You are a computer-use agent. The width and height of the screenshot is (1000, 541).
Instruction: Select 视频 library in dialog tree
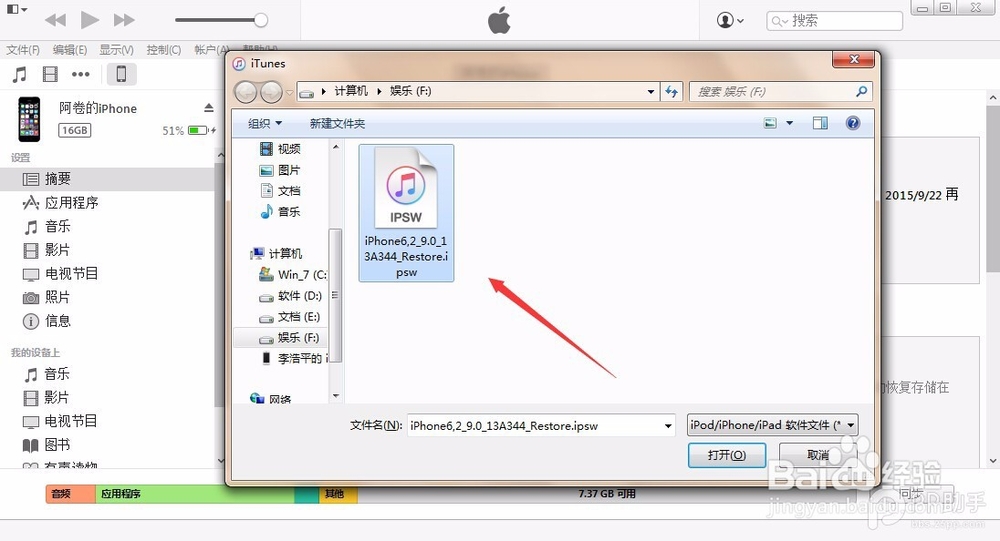(x=281, y=149)
